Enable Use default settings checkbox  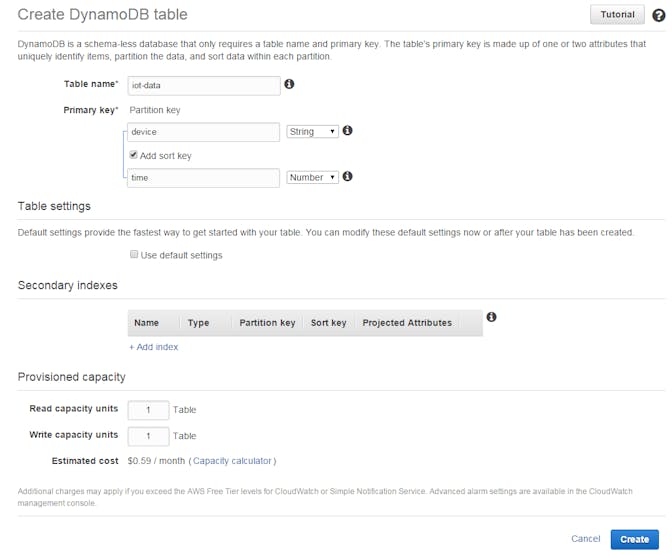pyautogui.click(x=134, y=254)
